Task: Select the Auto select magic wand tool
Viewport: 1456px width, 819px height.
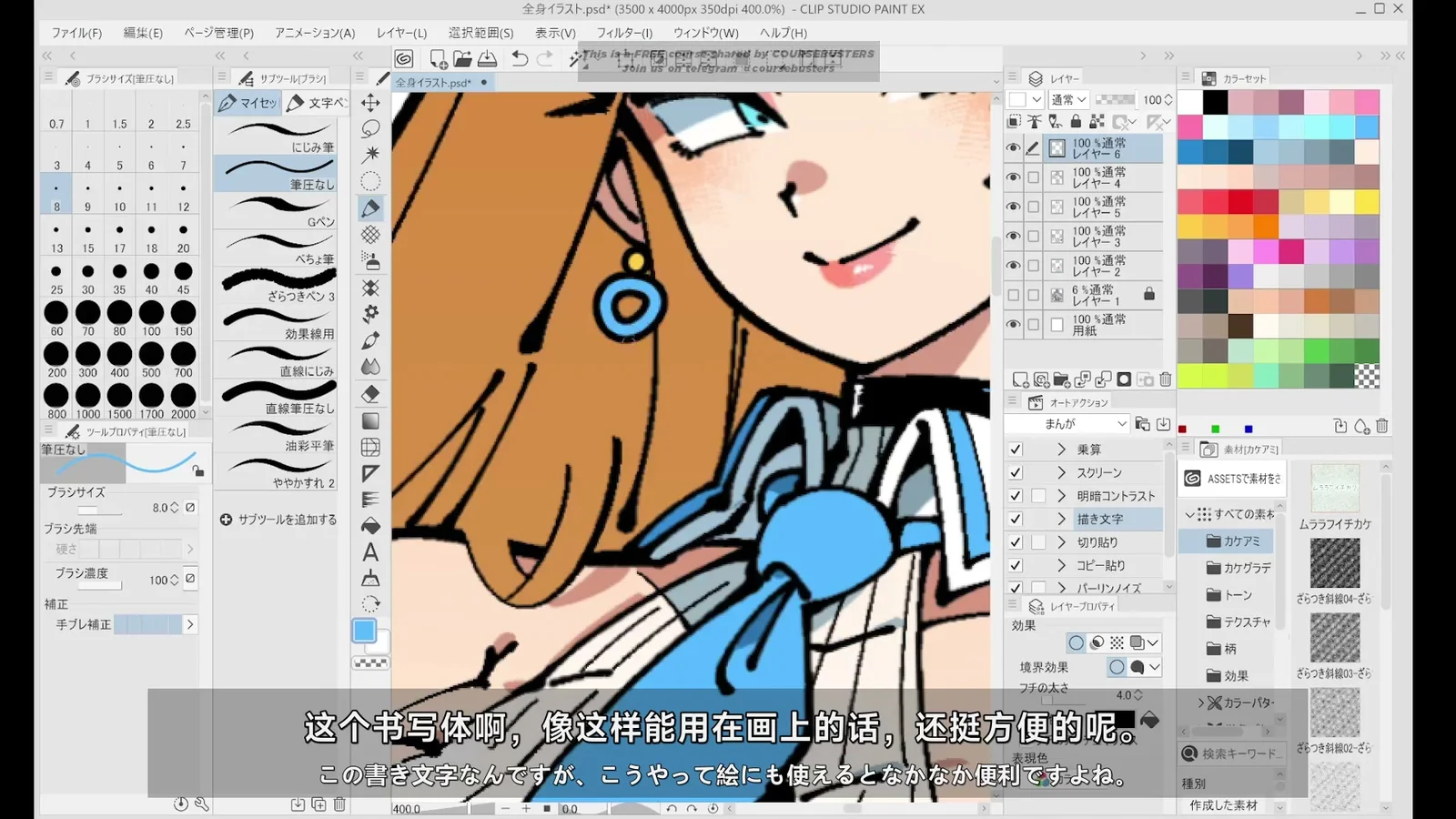Action: 370,155
